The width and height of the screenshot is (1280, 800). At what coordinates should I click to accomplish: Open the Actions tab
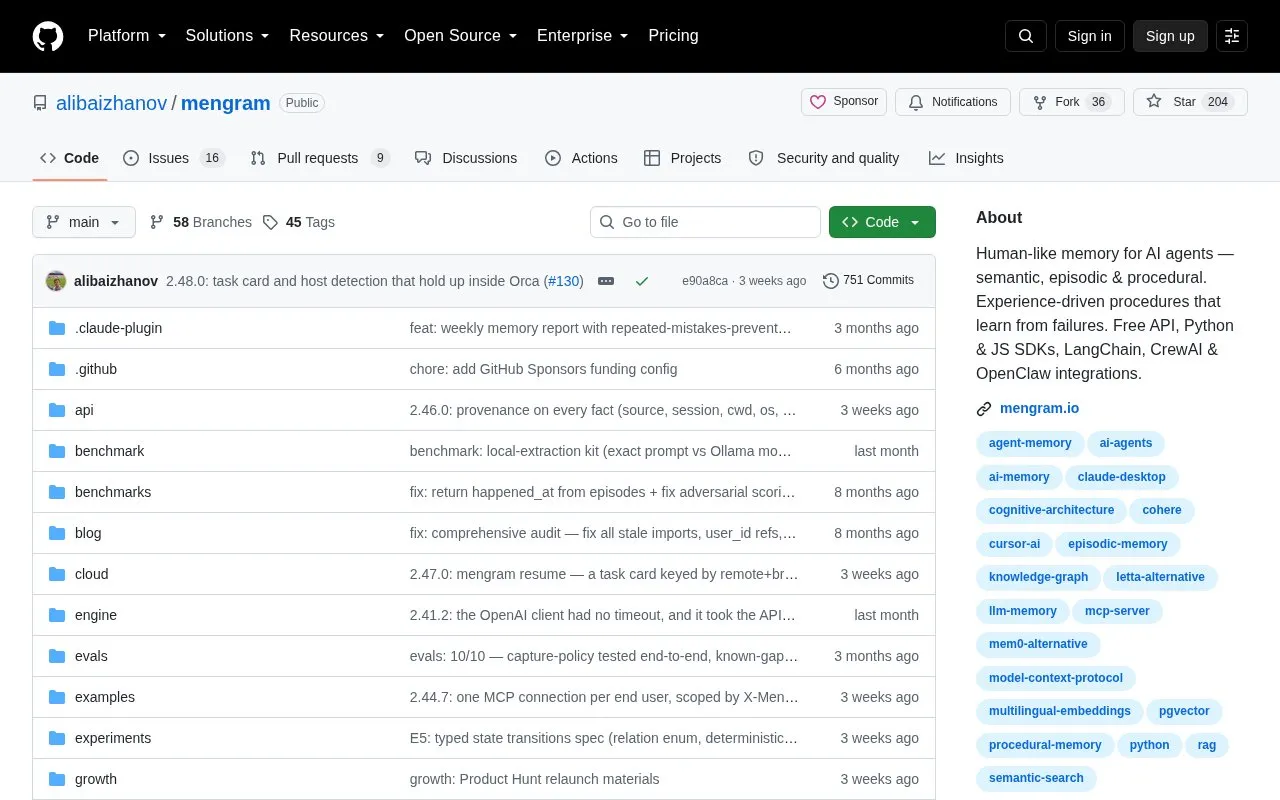click(x=581, y=158)
